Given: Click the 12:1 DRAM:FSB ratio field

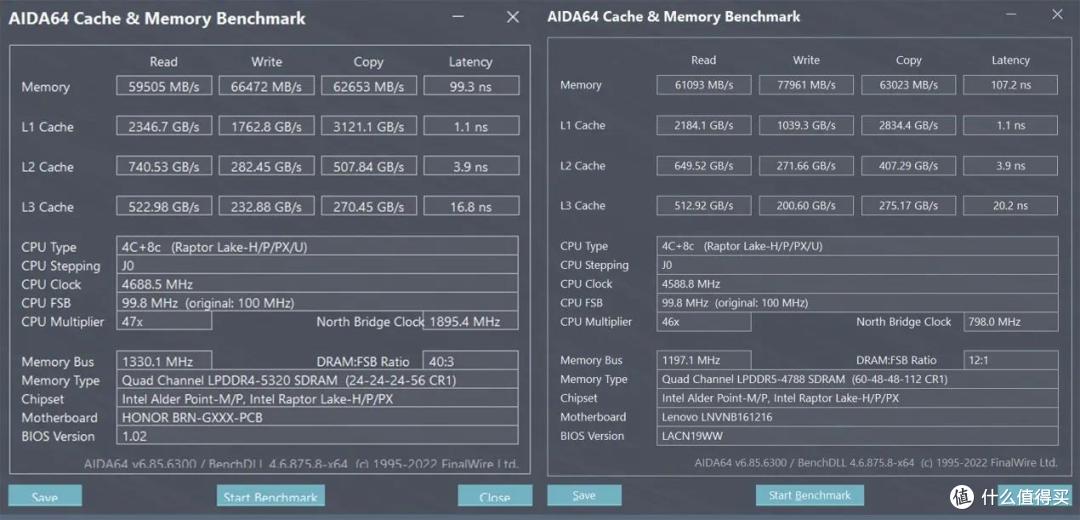Looking at the screenshot, I should pos(1010,360).
